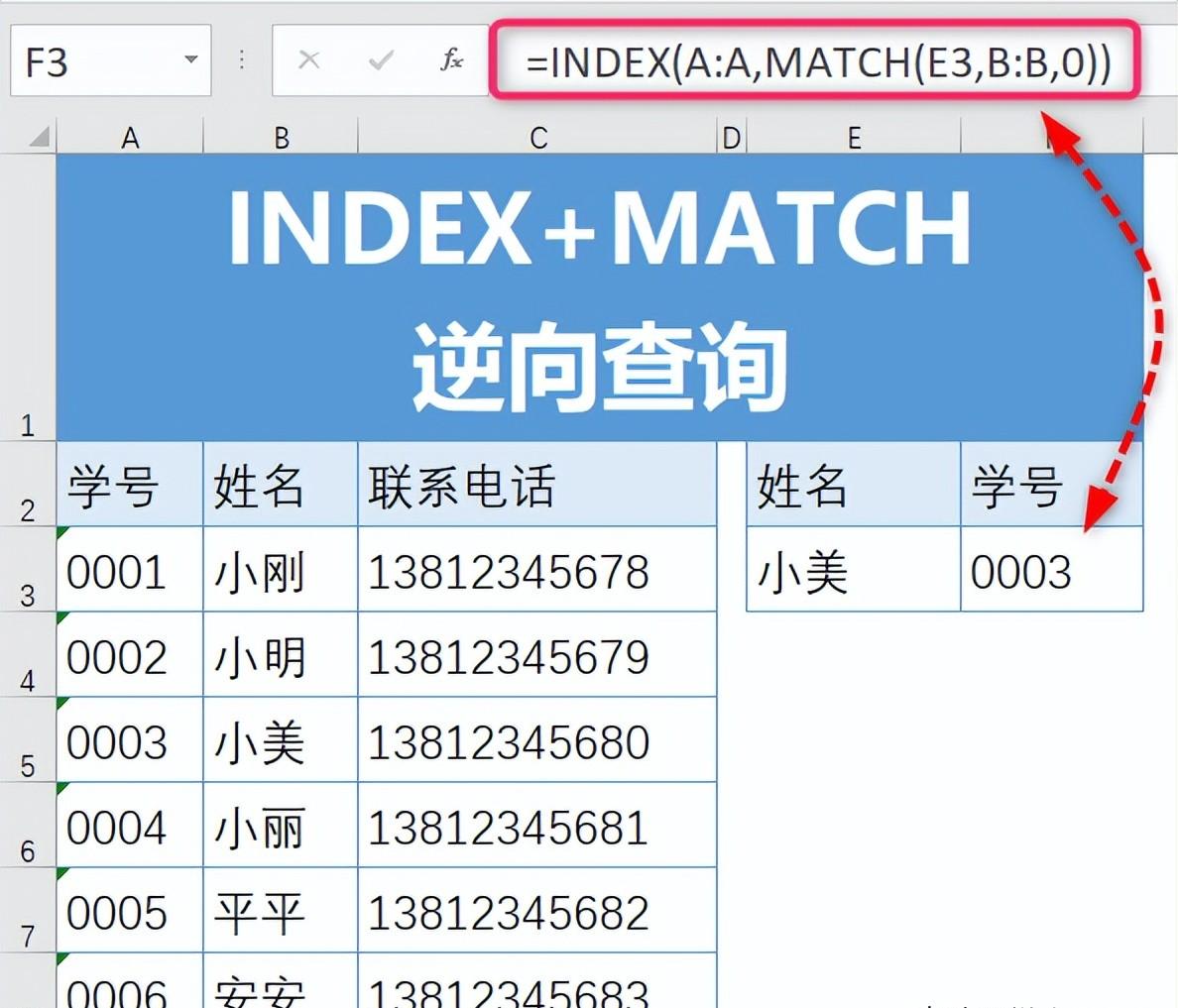Screen dimensions: 1178x1008
Task: Select row 5 header
Action: pyautogui.click(x=28, y=739)
